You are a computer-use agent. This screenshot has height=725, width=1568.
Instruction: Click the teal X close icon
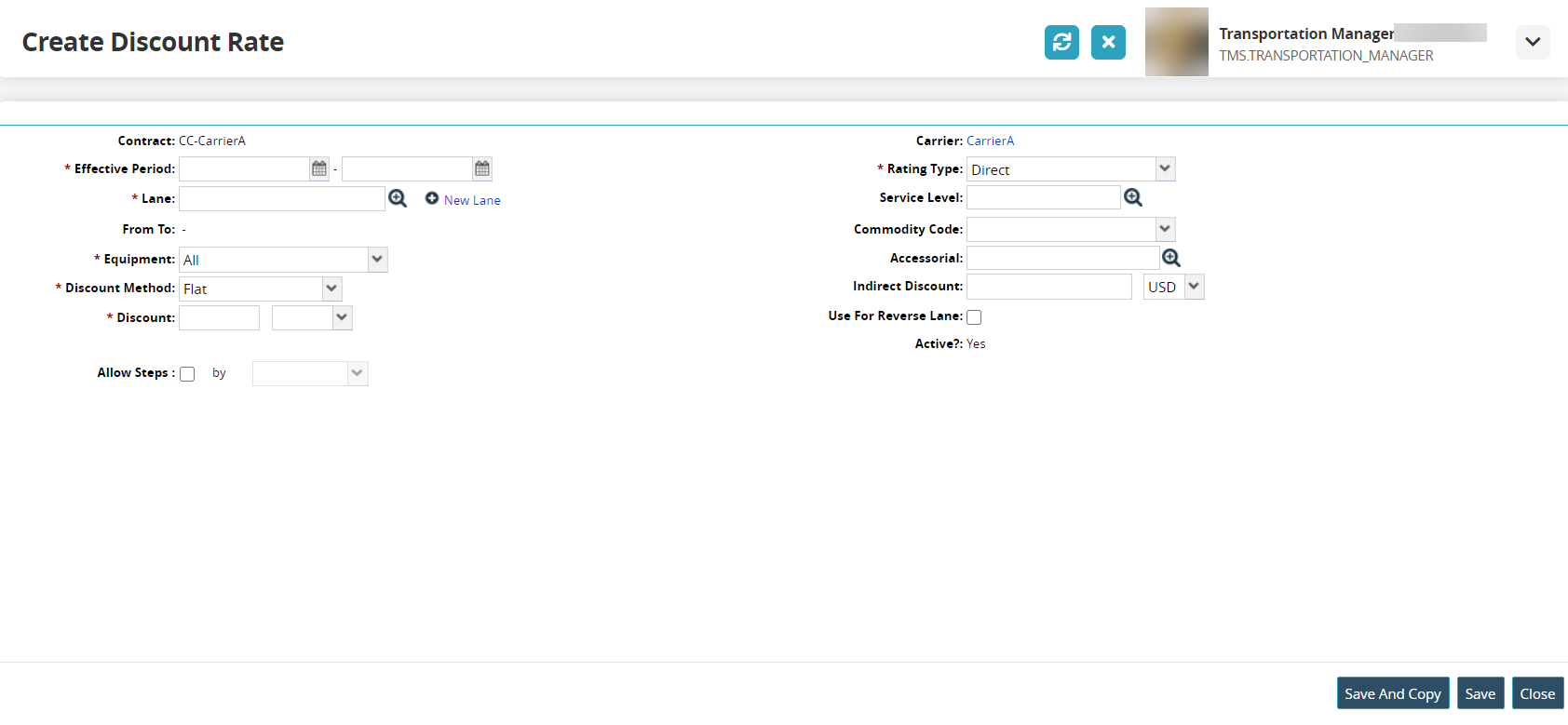(1108, 42)
